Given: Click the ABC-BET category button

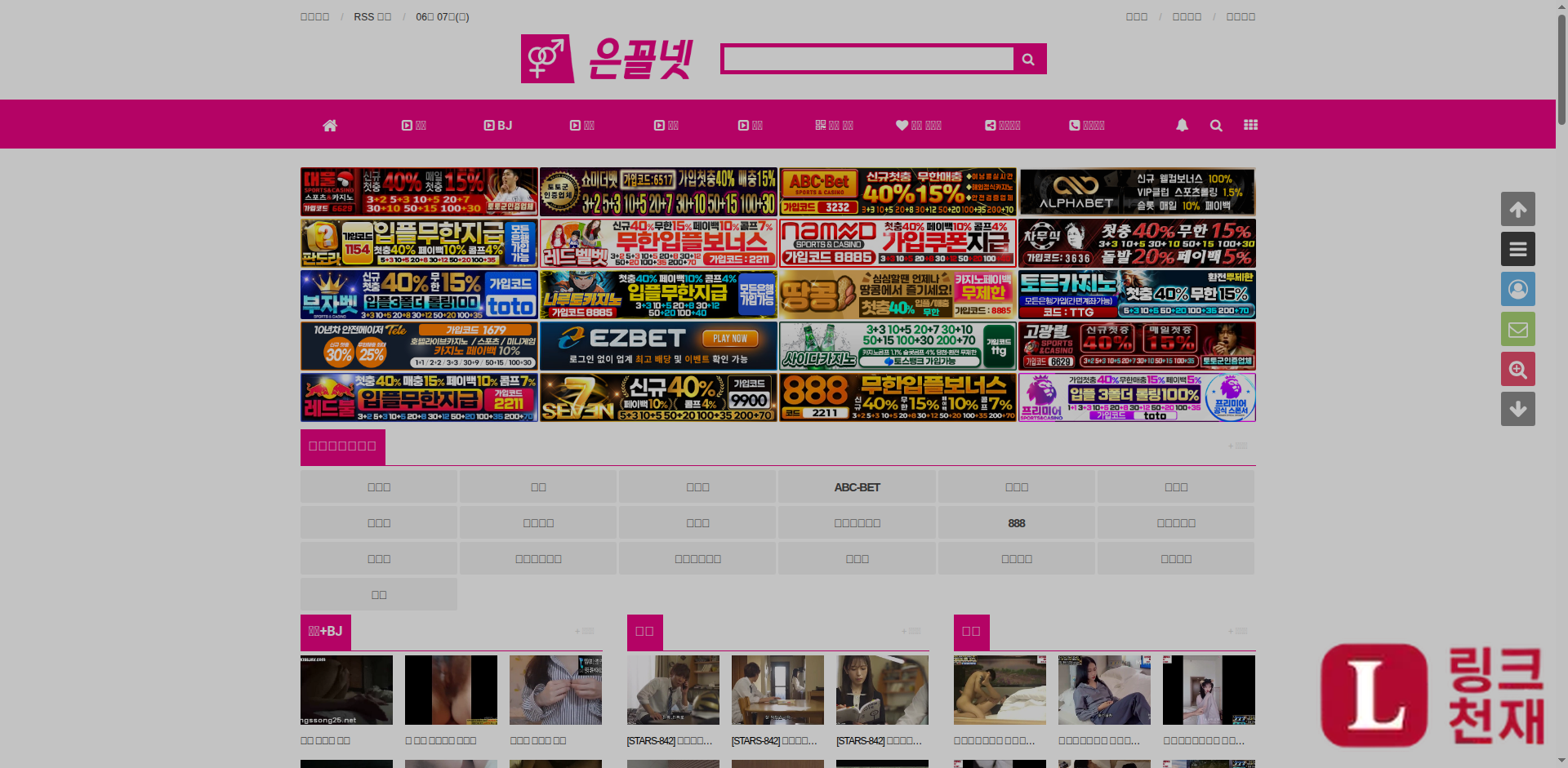Looking at the screenshot, I should [857, 487].
